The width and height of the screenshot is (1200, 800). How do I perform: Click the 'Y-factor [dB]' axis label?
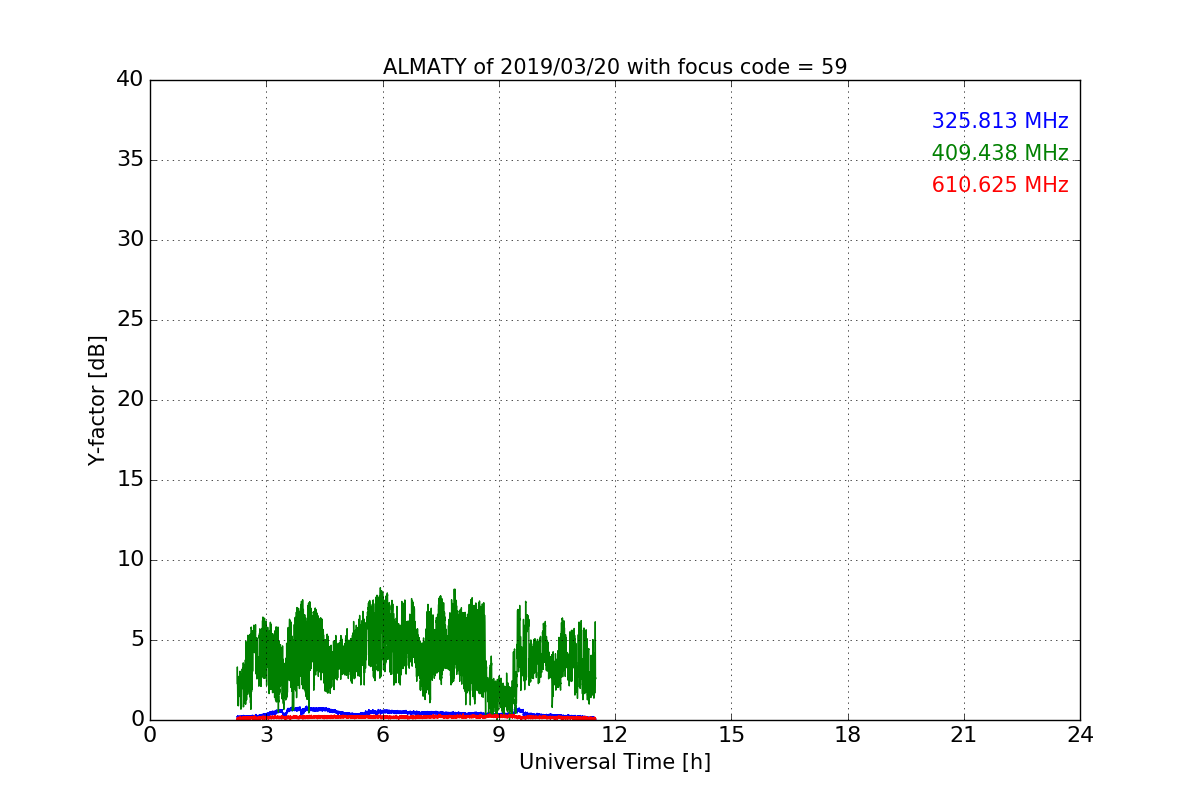[x=97, y=400]
